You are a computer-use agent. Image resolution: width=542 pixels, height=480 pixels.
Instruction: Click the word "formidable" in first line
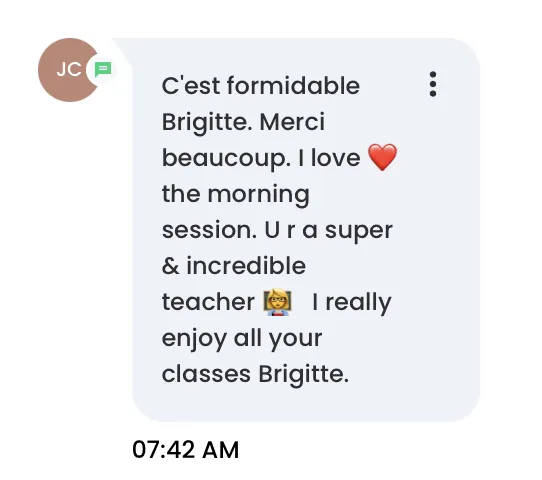[293, 86]
